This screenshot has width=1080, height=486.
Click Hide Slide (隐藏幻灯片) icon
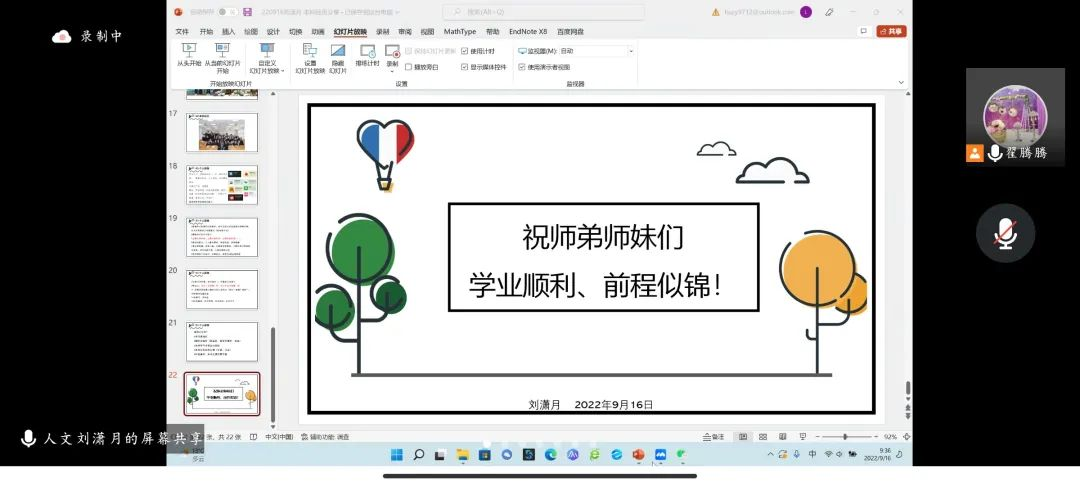tap(338, 53)
